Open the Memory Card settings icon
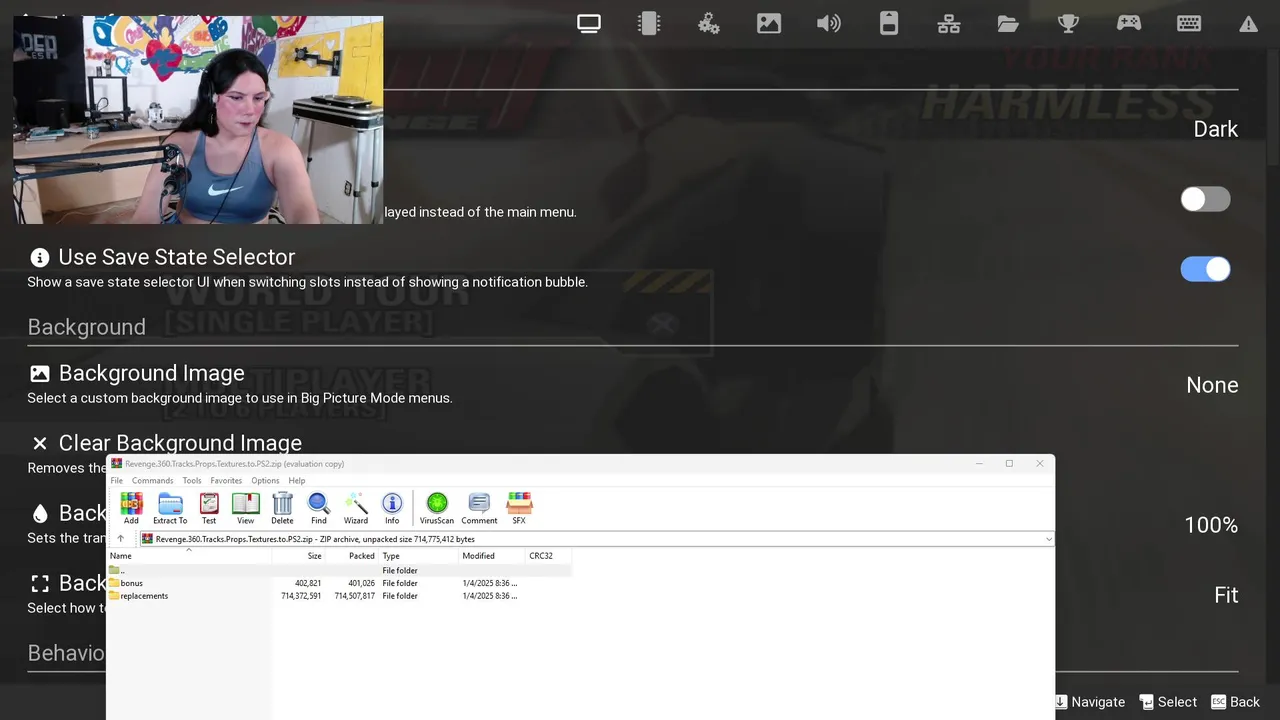The height and width of the screenshot is (720, 1280). pyautogui.click(x=889, y=24)
